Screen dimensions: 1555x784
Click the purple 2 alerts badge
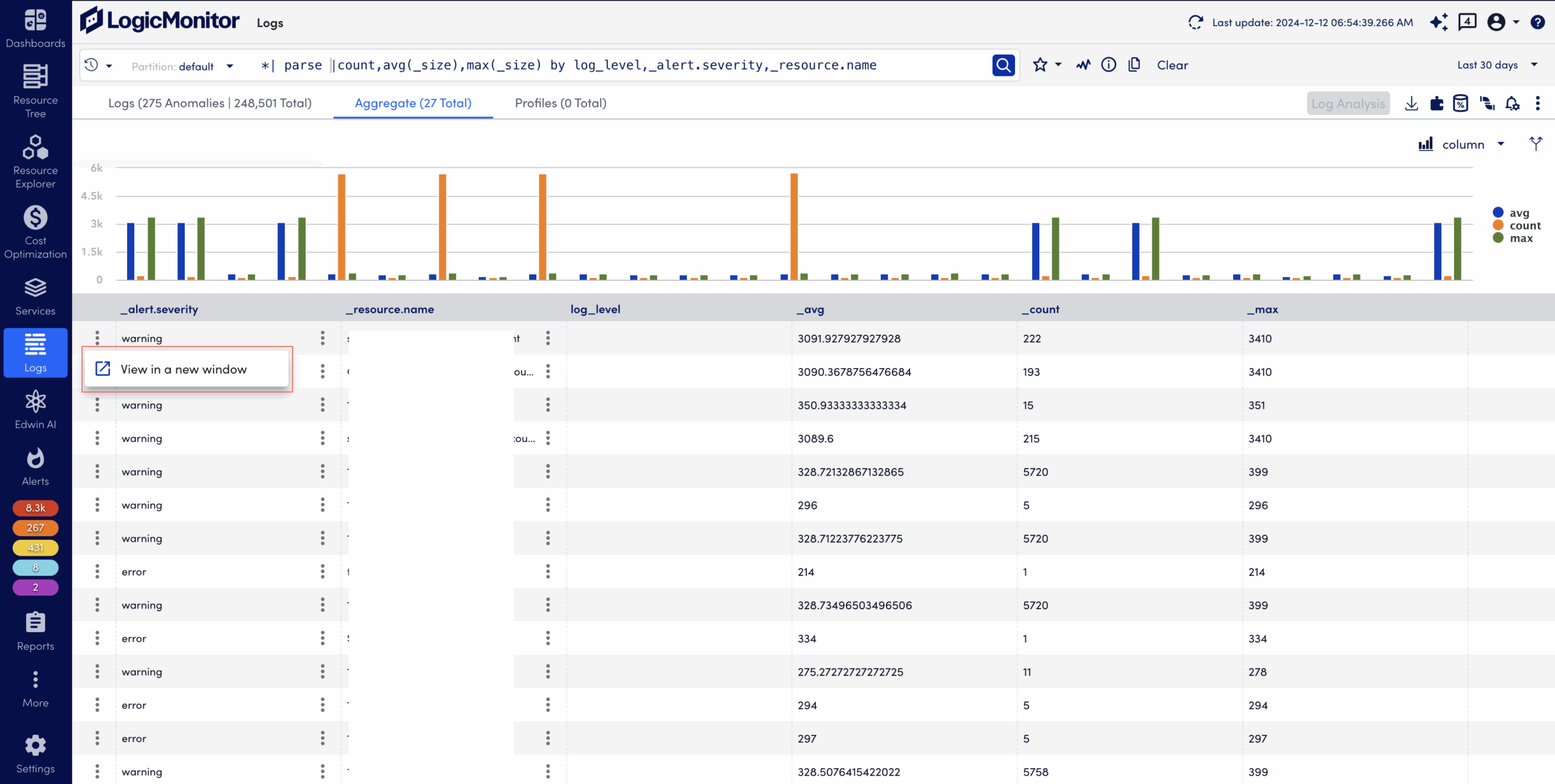click(35, 588)
